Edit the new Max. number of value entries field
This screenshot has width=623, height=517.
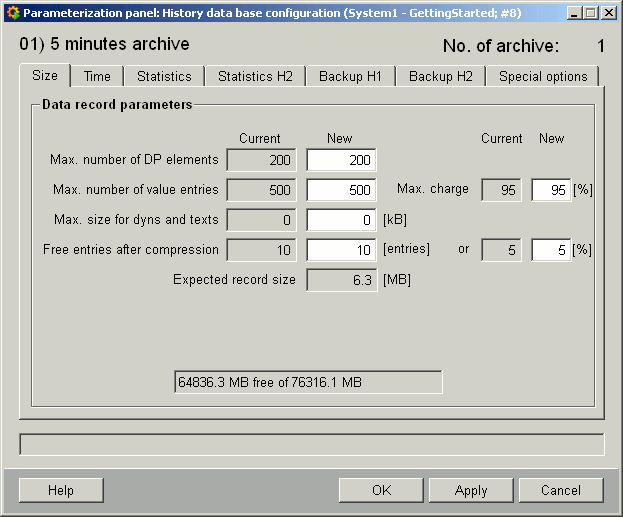[341, 190]
